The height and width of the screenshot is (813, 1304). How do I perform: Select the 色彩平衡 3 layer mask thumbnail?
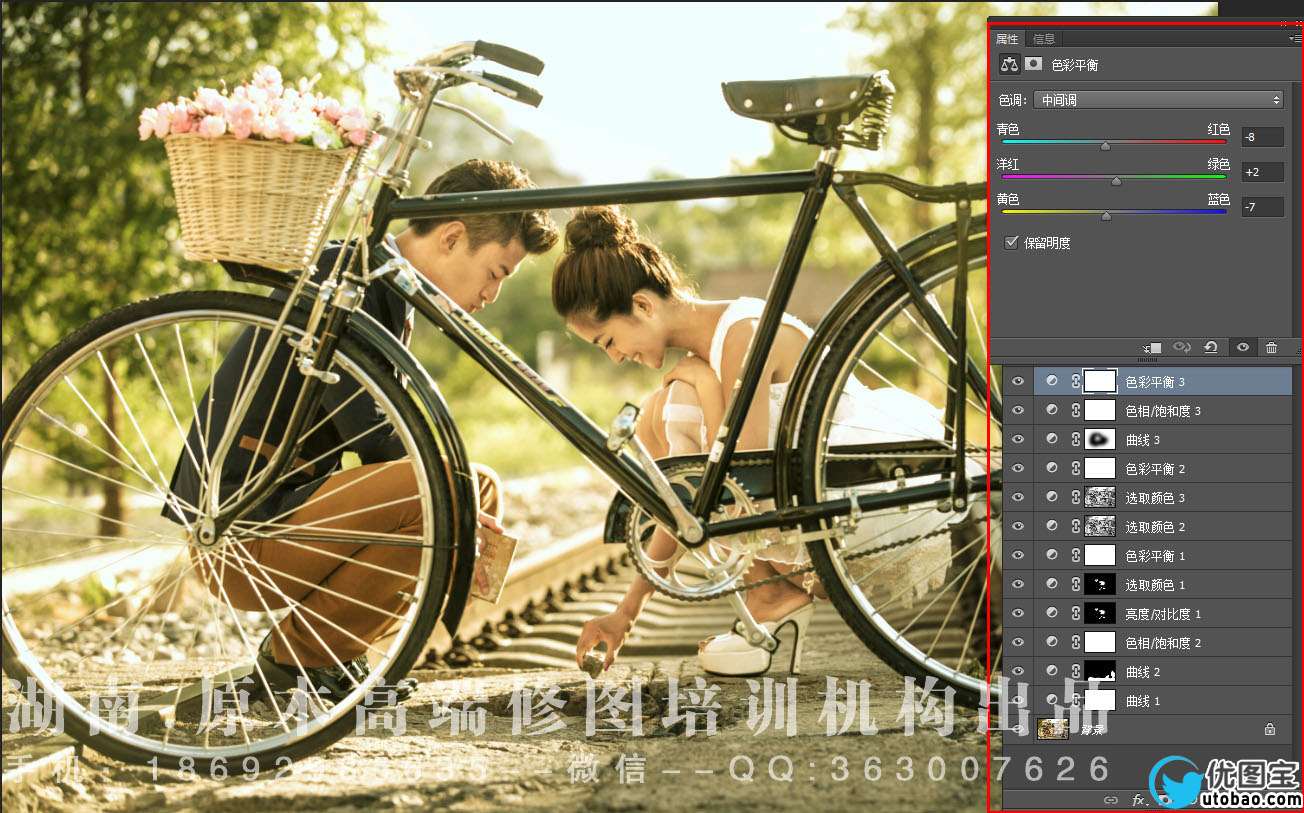[x=1100, y=381]
